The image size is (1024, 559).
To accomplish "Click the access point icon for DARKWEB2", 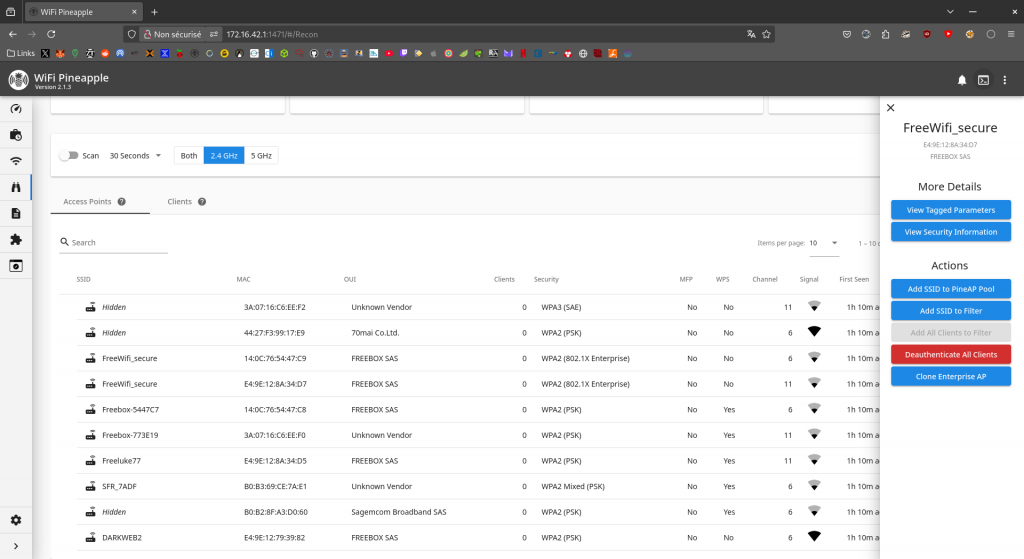I will point(91,537).
